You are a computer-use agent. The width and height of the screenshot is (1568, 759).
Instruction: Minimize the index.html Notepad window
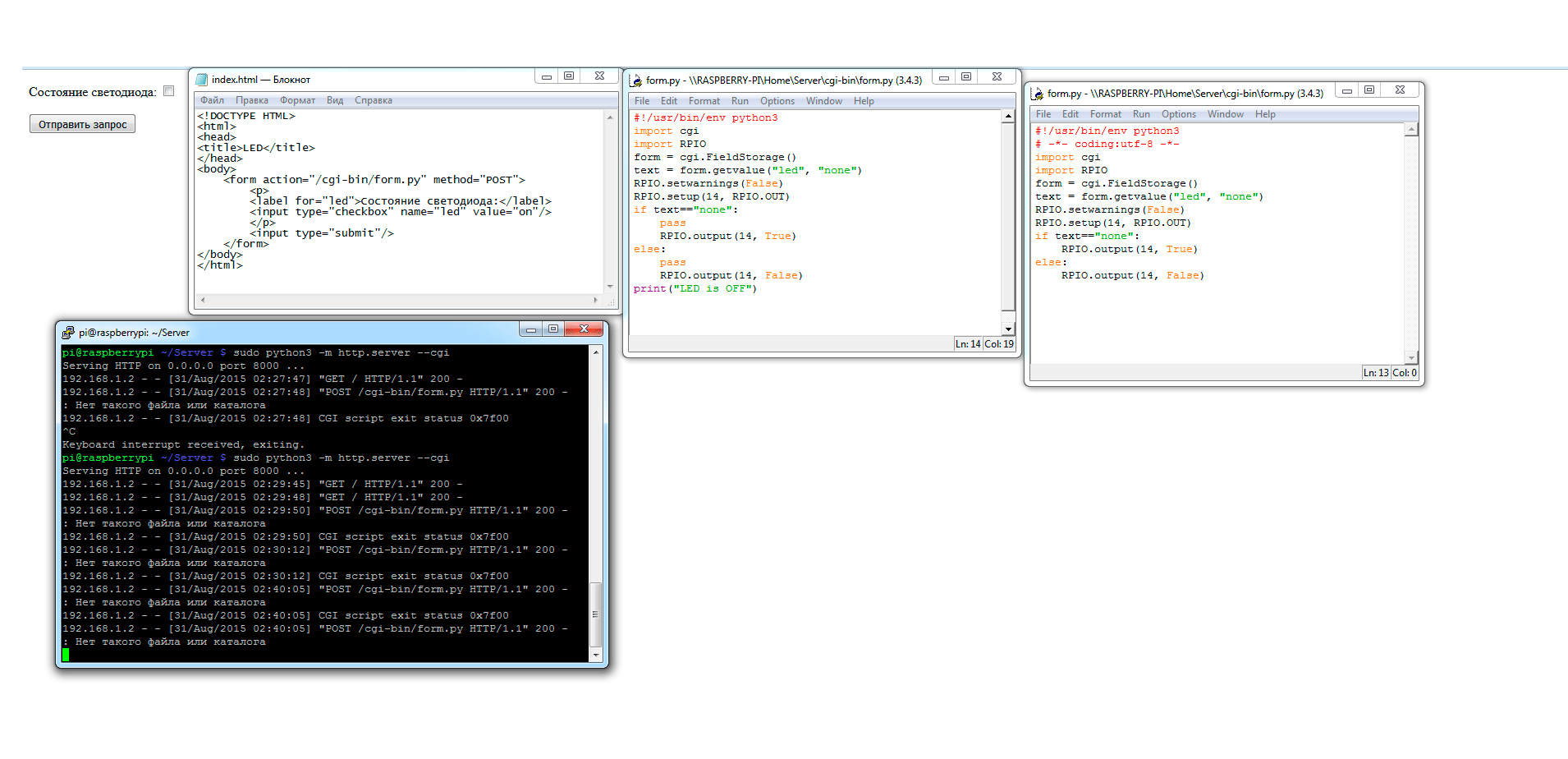click(546, 76)
